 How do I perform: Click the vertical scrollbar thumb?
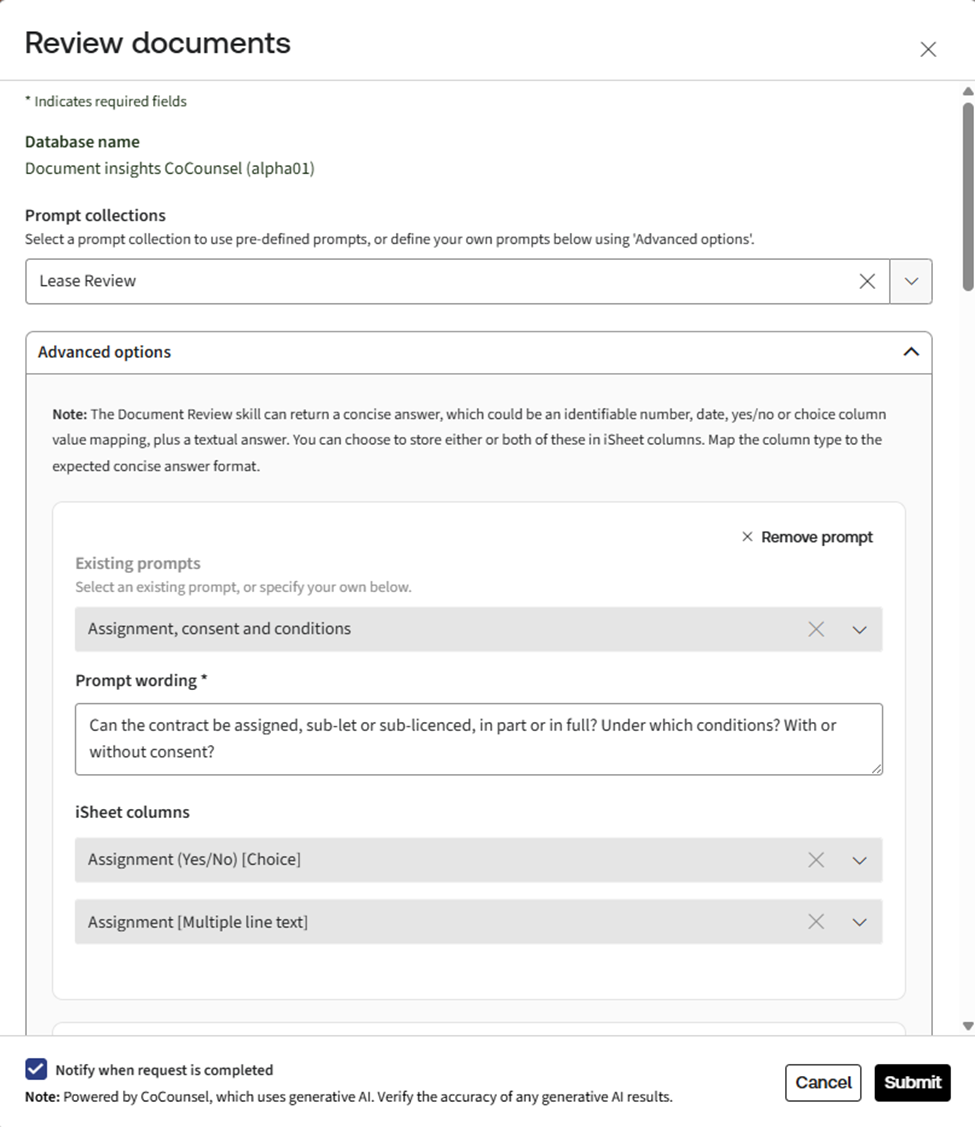point(967,190)
